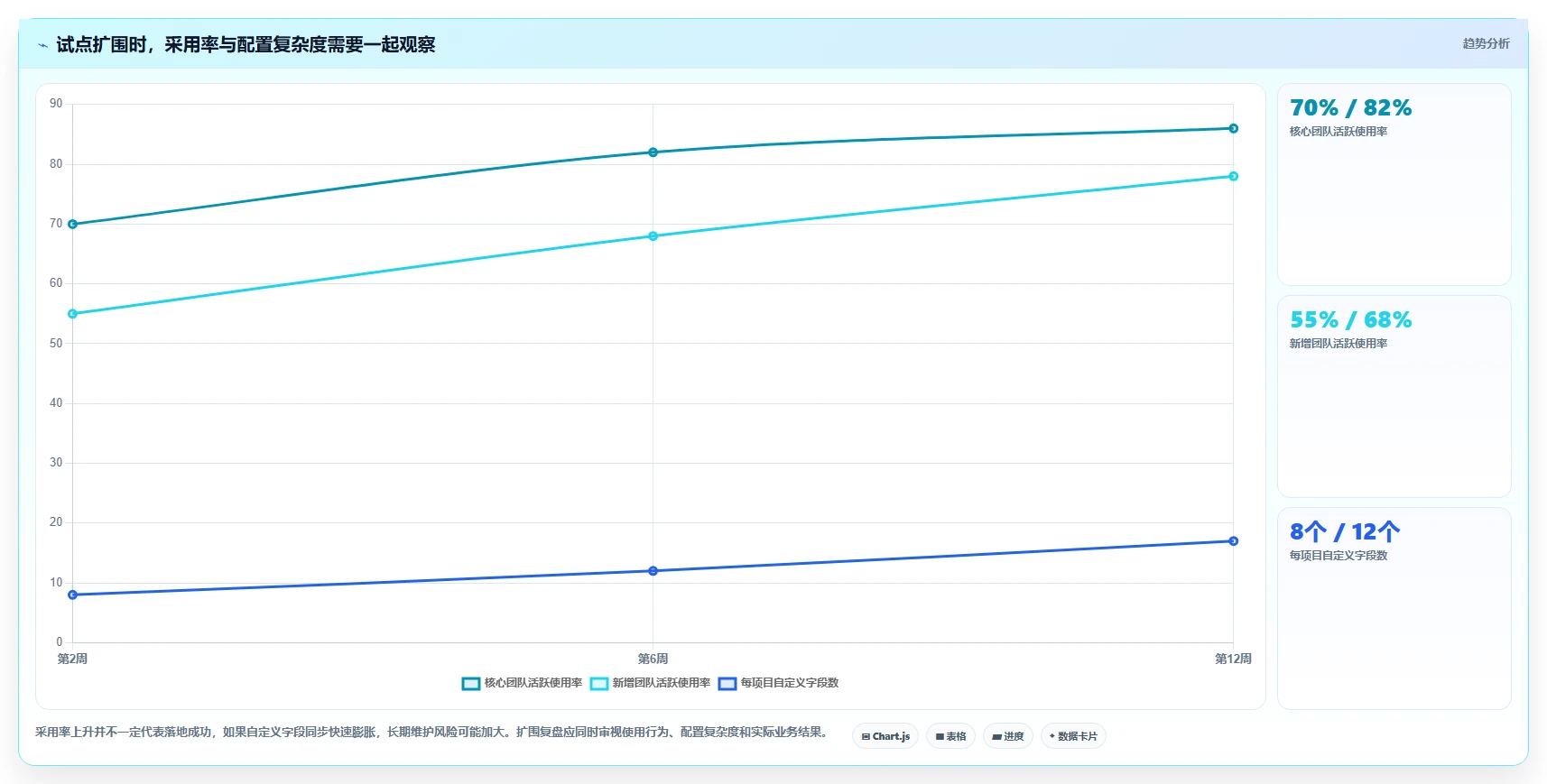Select custom fields data point at 第6周
This screenshot has height=784, width=1547.
pyautogui.click(x=653, y=571)
